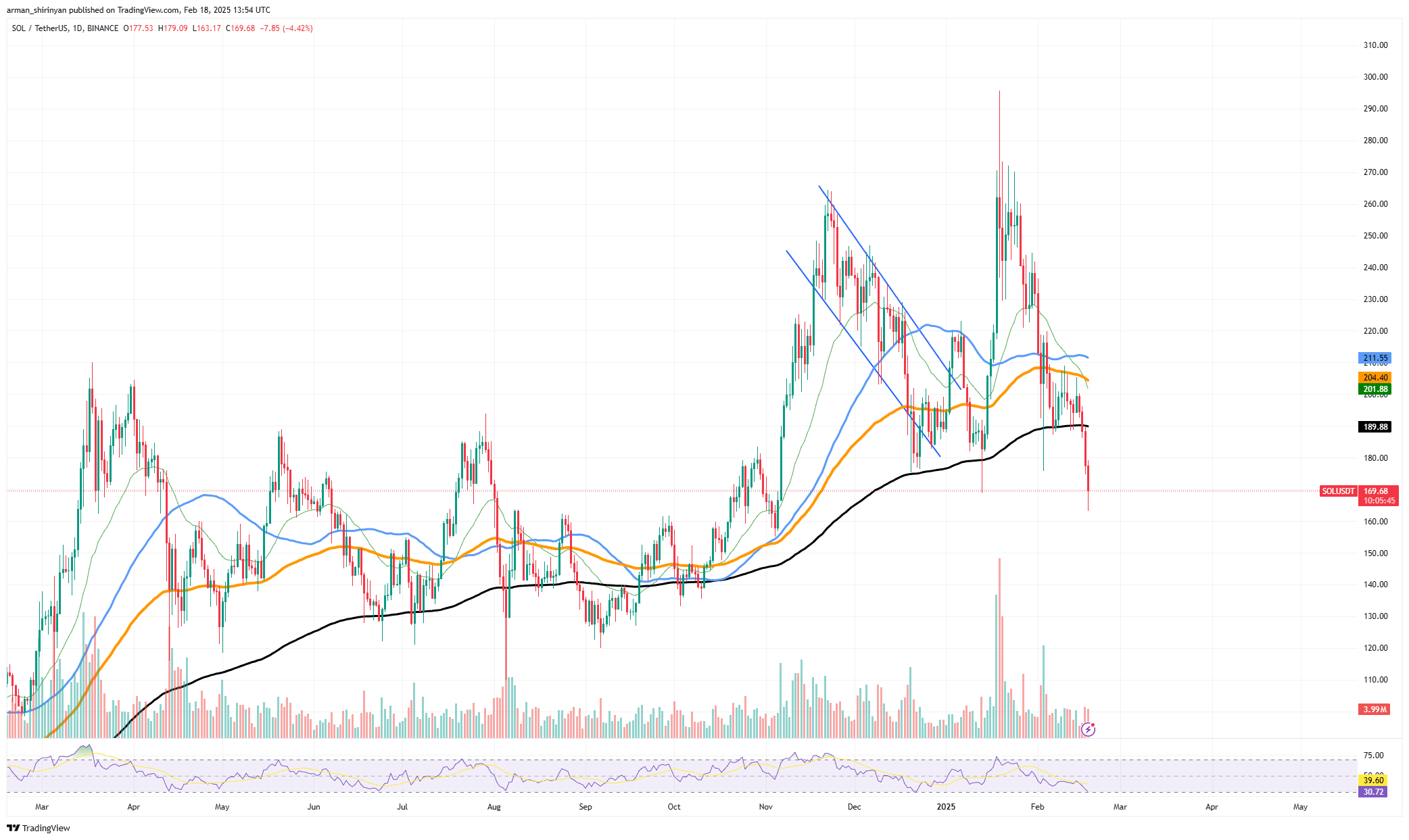Expand the SOL / TetherUS symbol legend
Screen dimensions: 1409x840
(41, 30)
